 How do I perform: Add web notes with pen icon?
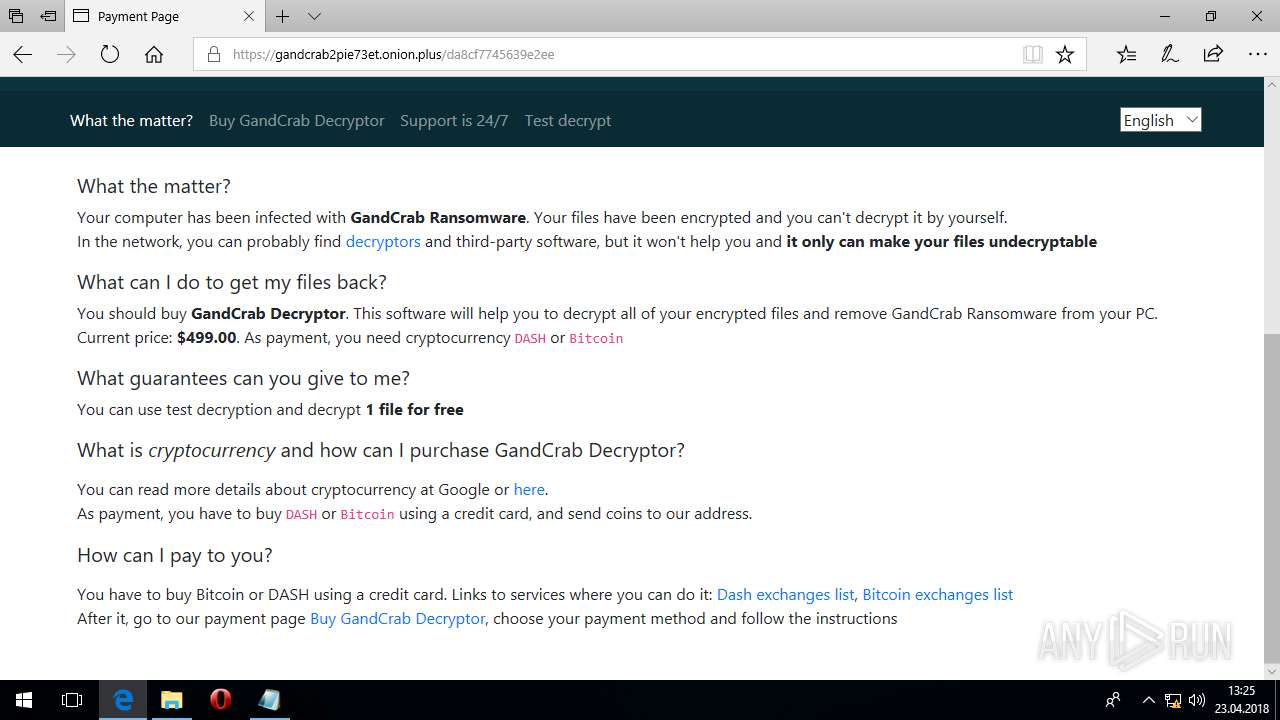[1170, 55]
